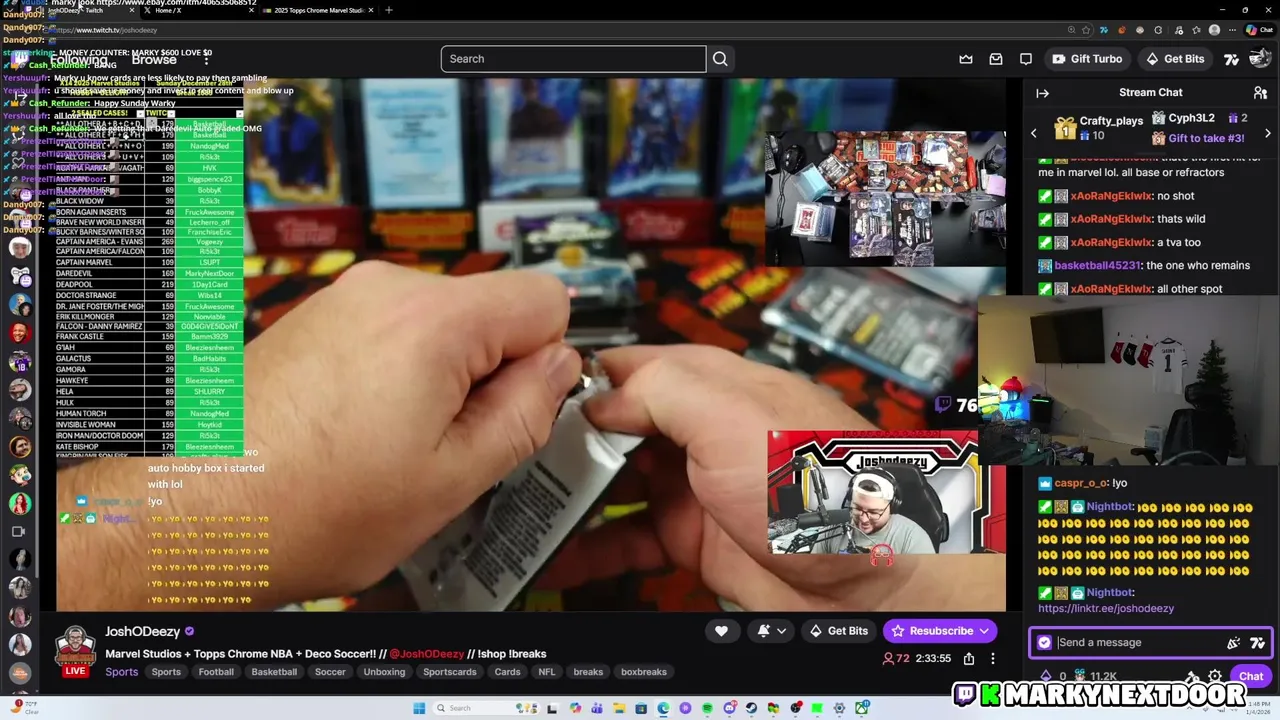Open the user profile avatar menu
This screenshot has width=1280, height=720.
[1259, 59]
